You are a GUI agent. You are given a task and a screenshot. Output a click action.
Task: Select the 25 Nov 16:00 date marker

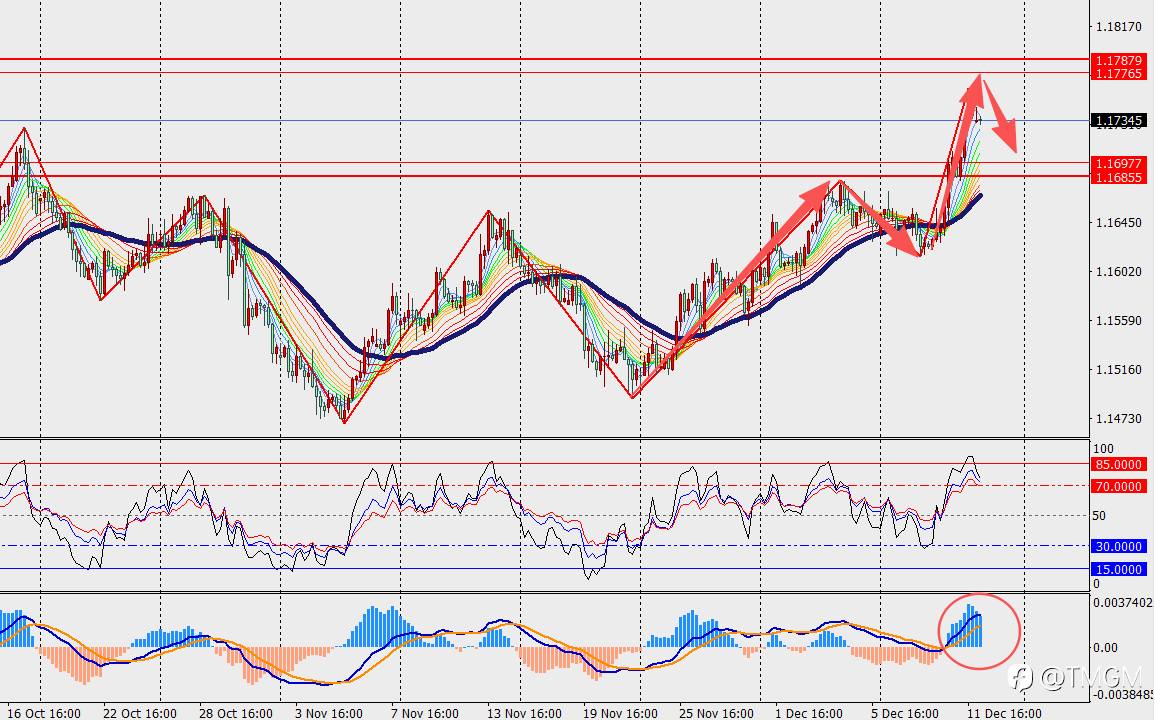[716, 713]
